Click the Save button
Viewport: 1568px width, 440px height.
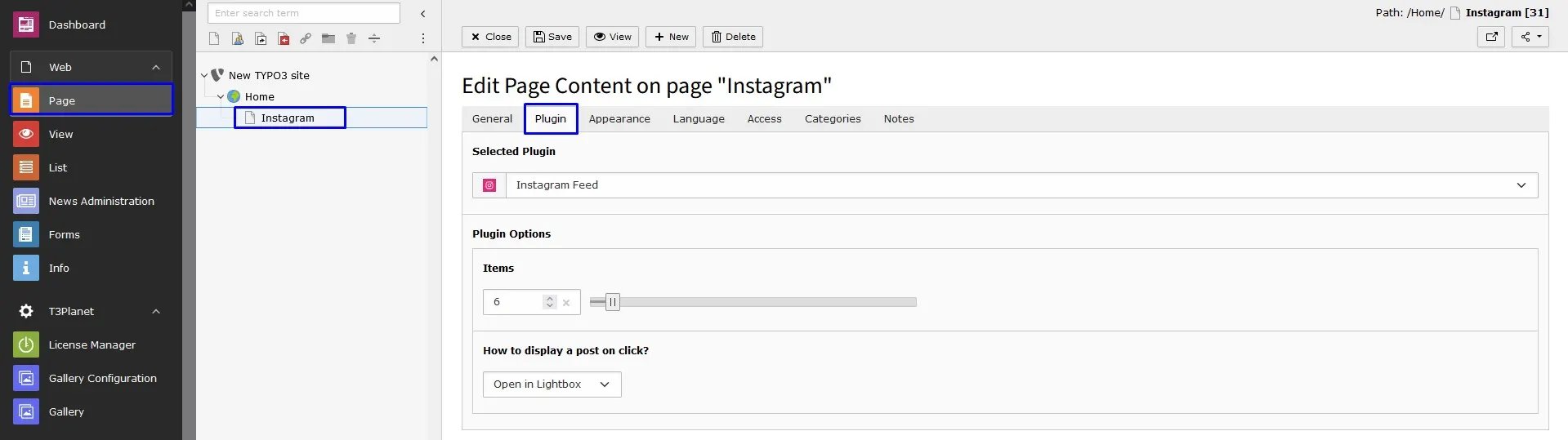pos(552,37)
